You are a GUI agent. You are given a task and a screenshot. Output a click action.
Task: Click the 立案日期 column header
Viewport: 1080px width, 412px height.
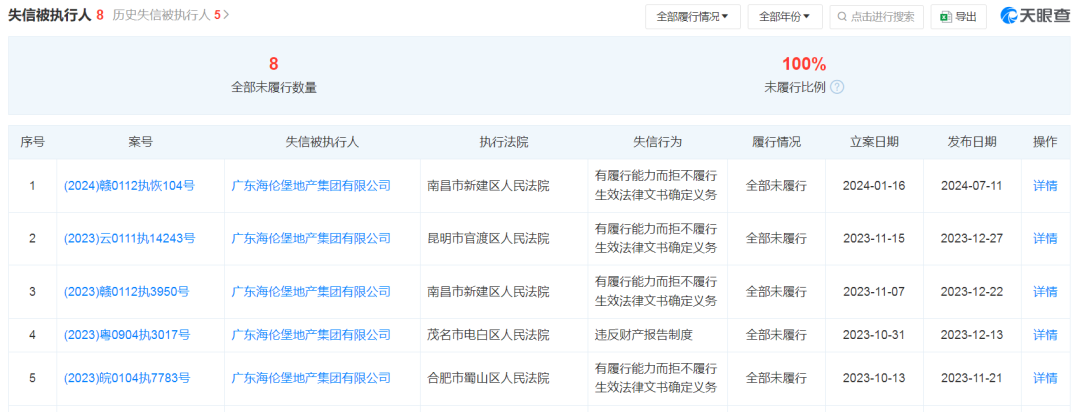tap(873, 142)
